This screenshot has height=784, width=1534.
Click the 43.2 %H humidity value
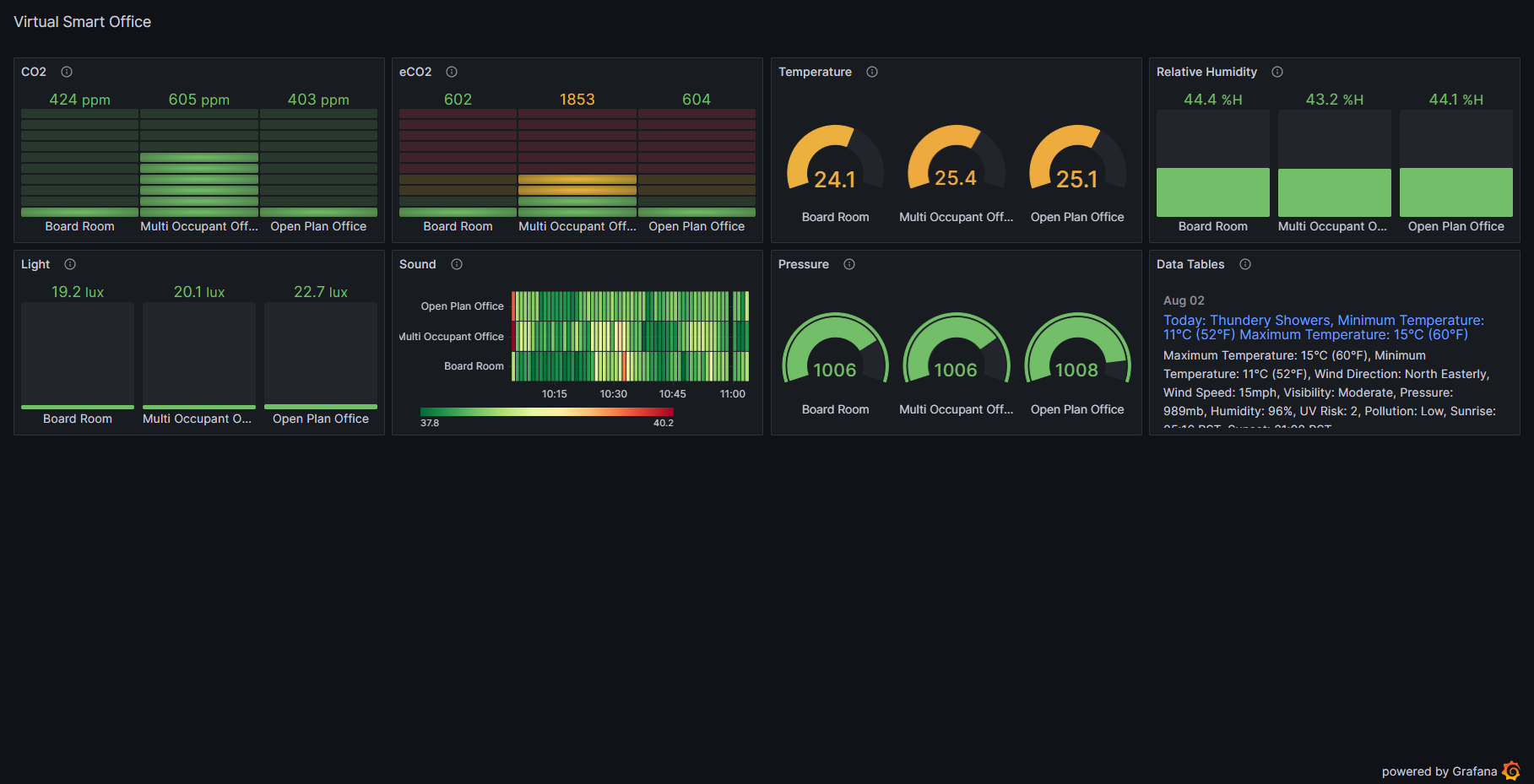pos(1335,100)
